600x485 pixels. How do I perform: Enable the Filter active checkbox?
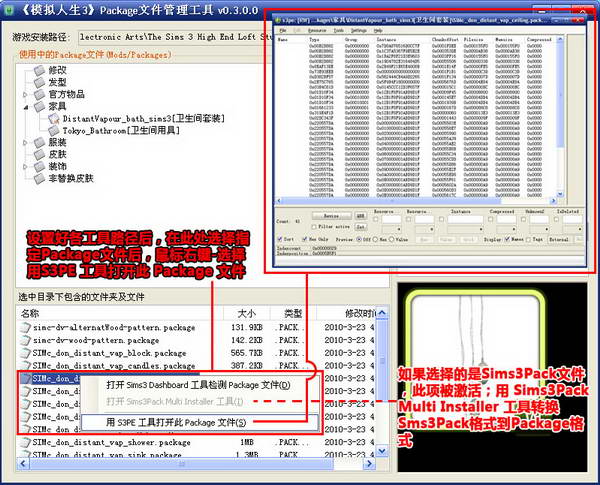pos(313,226)
